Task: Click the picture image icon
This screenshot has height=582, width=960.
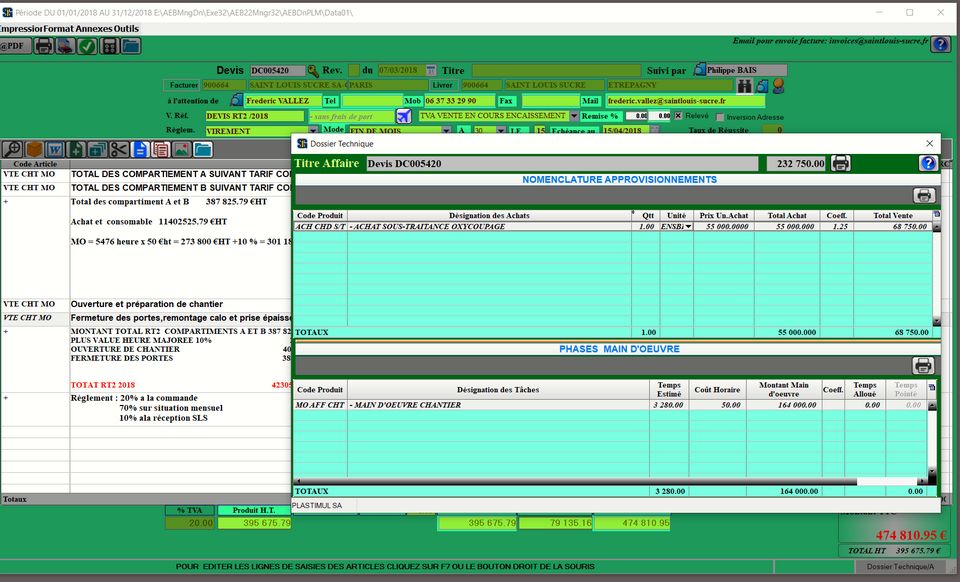Action: coord(182,149)
